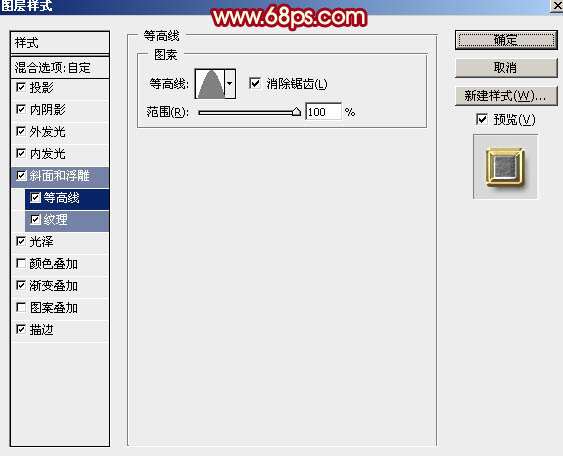Select the 光泽 style item
Viewport: 563px width, 456px height.
click(x=60, y=242)
